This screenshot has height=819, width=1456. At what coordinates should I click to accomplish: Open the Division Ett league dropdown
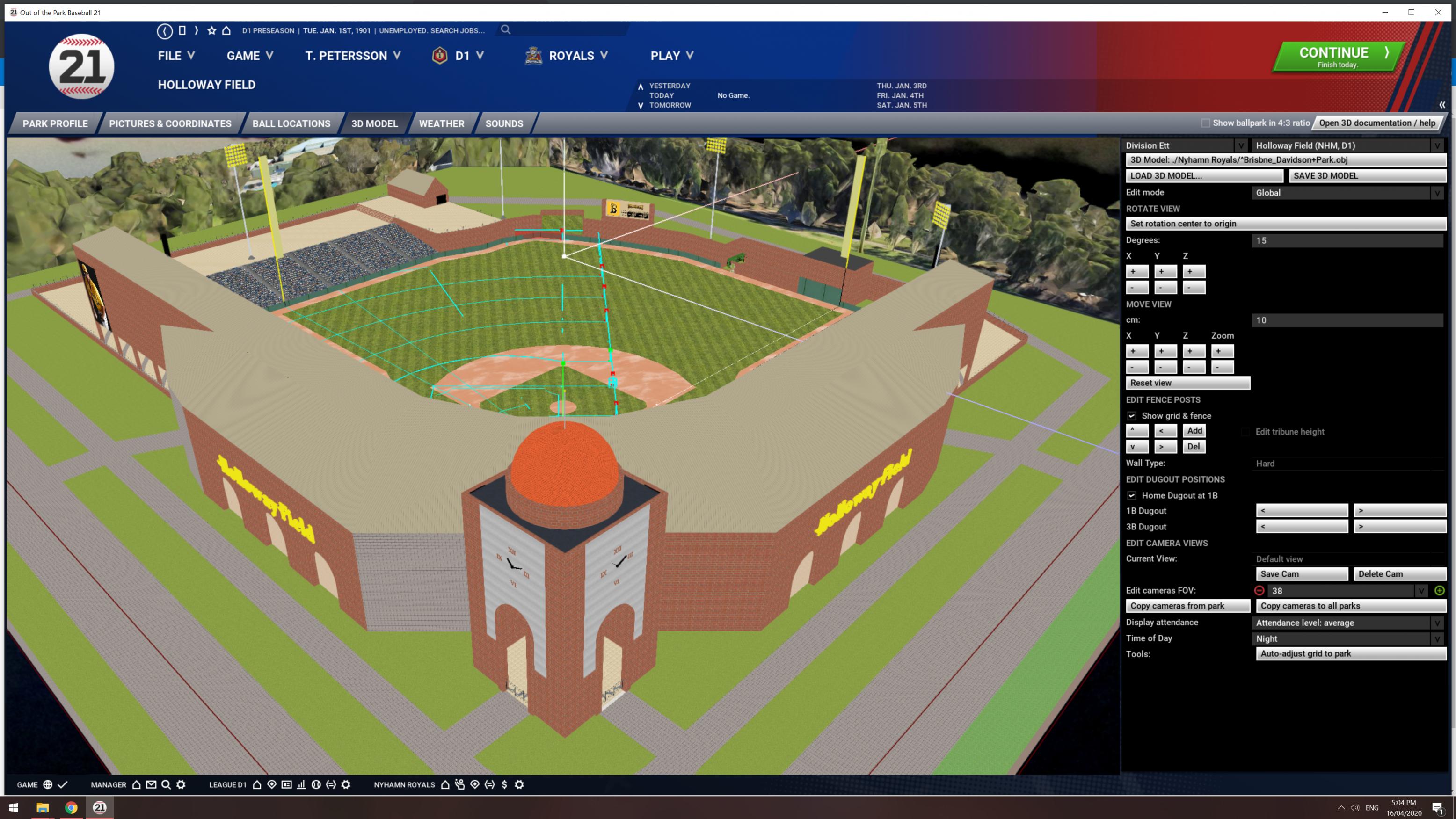coord(1186,145)
